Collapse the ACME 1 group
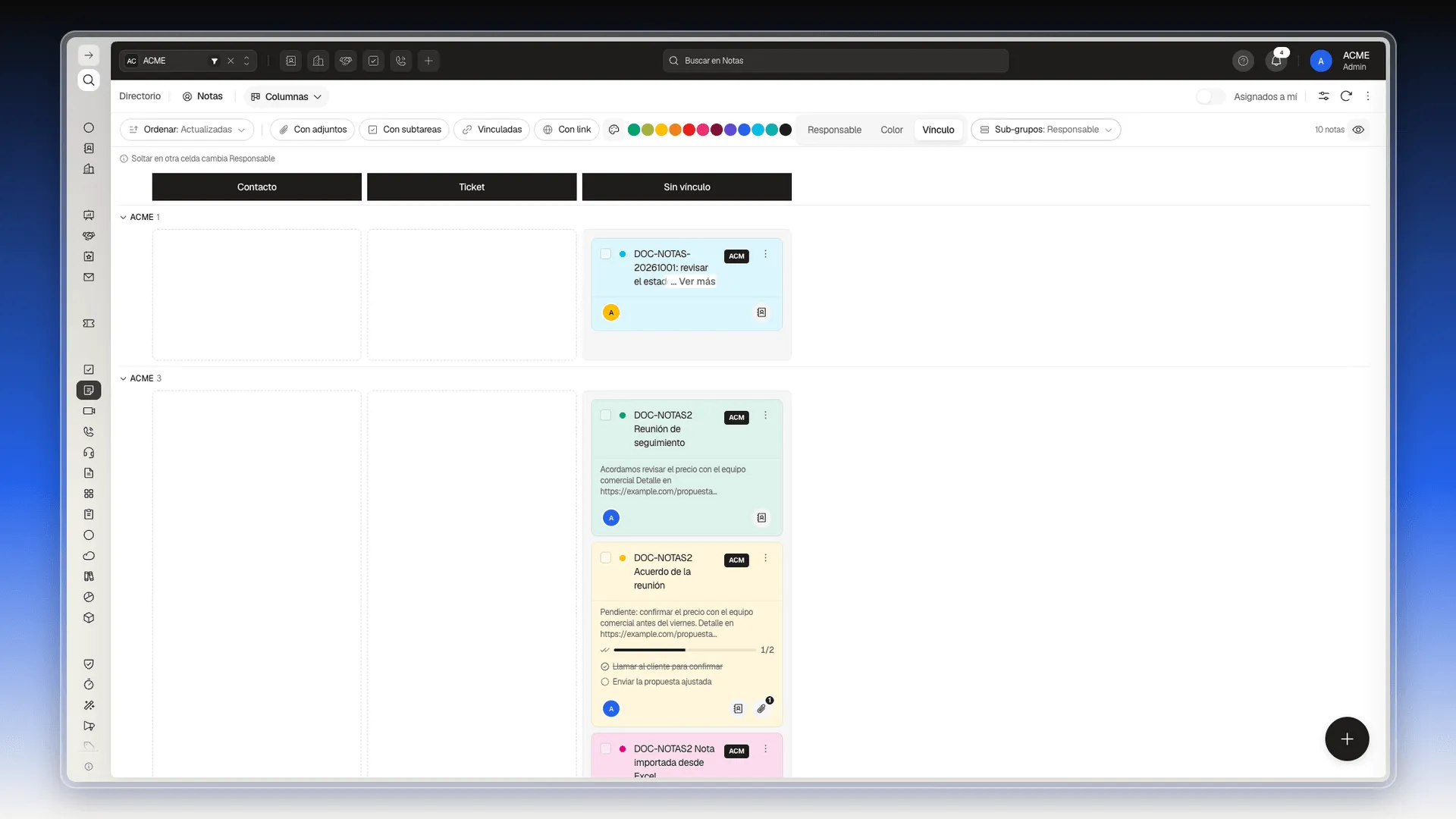Image resolution: width=1456 pixels, height=819 pixels. 123,217
